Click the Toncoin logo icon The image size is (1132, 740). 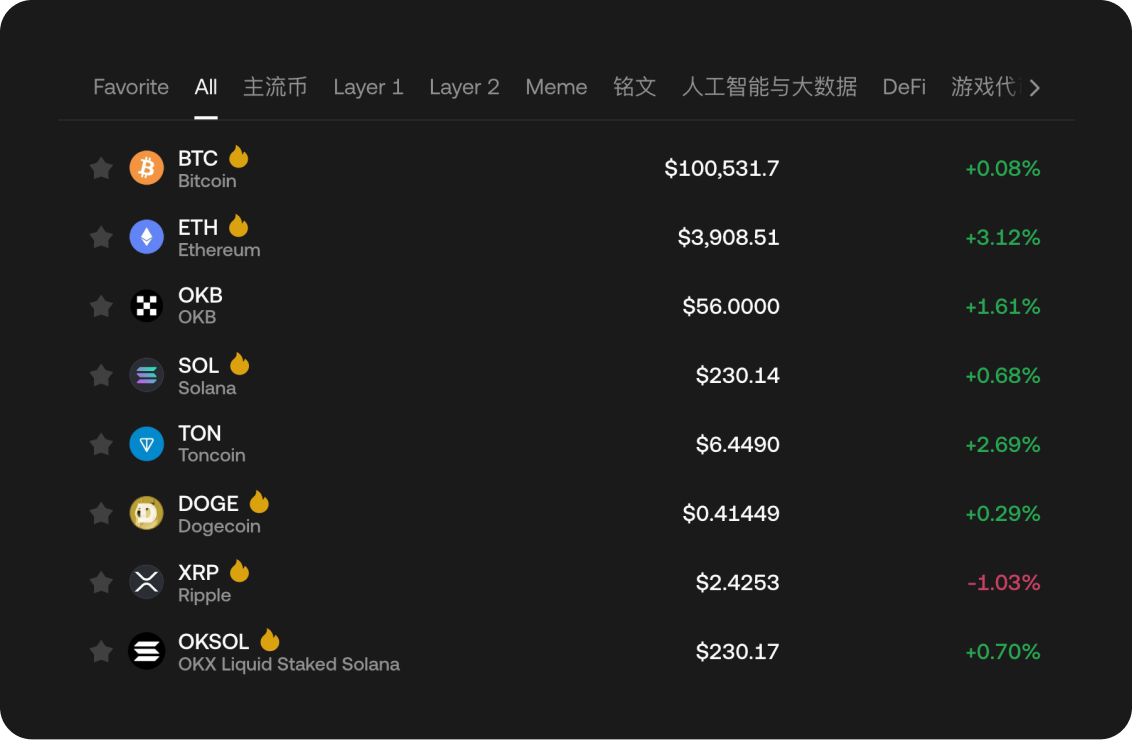point(146,444)
